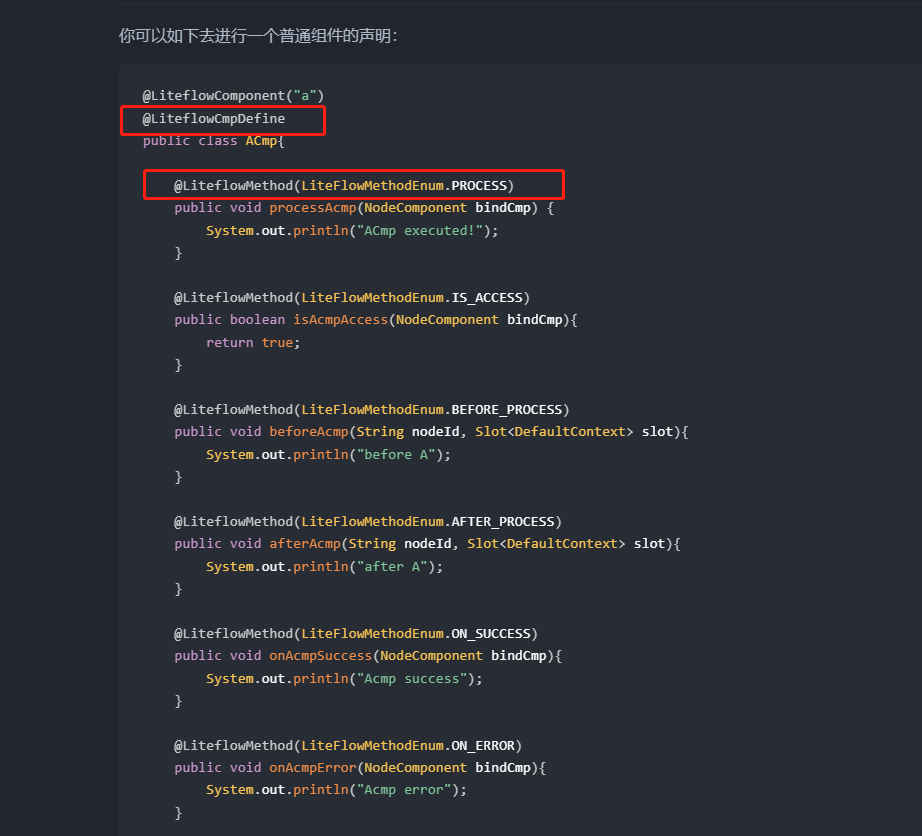Click the processAcmp method signature line
The width and height of the screenshot is (922, 836).
coord(364,208)
